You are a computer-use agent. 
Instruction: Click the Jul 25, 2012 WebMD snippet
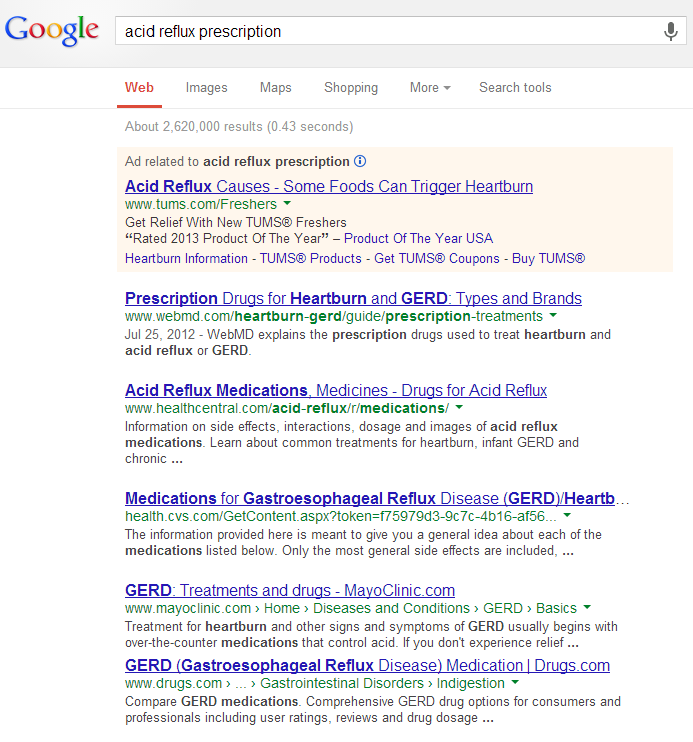coord(368,343)
